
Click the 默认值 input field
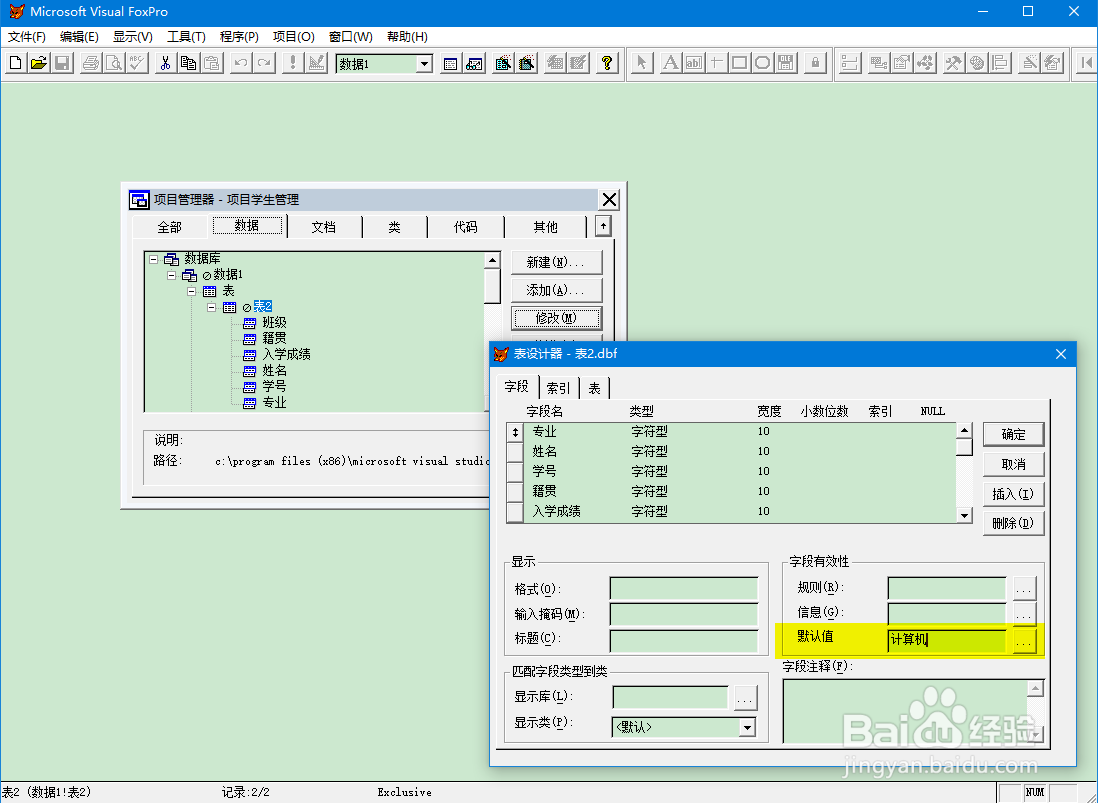click(947, 640)
